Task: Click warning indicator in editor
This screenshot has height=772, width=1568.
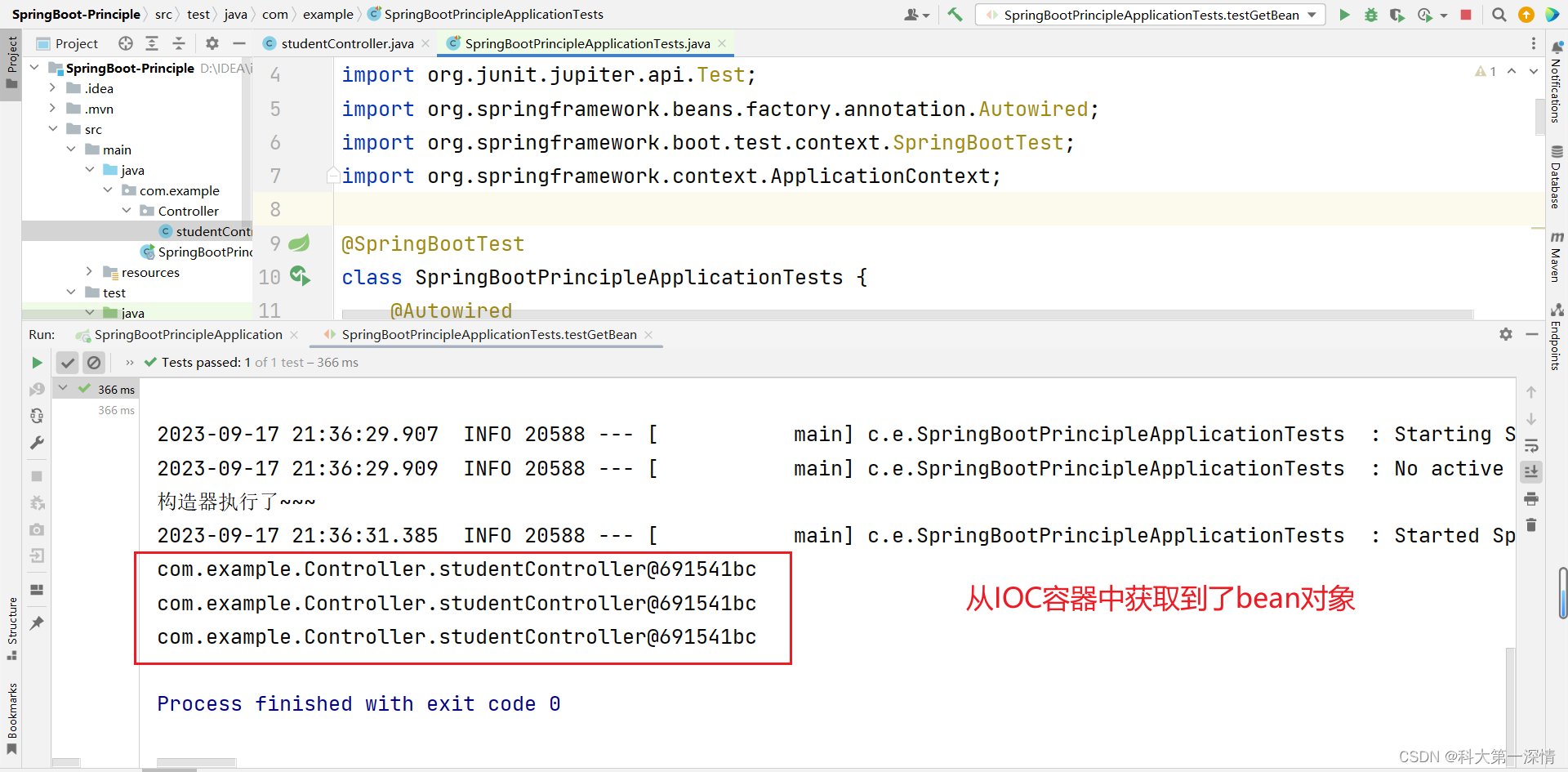Action: tap(1486, 72)
